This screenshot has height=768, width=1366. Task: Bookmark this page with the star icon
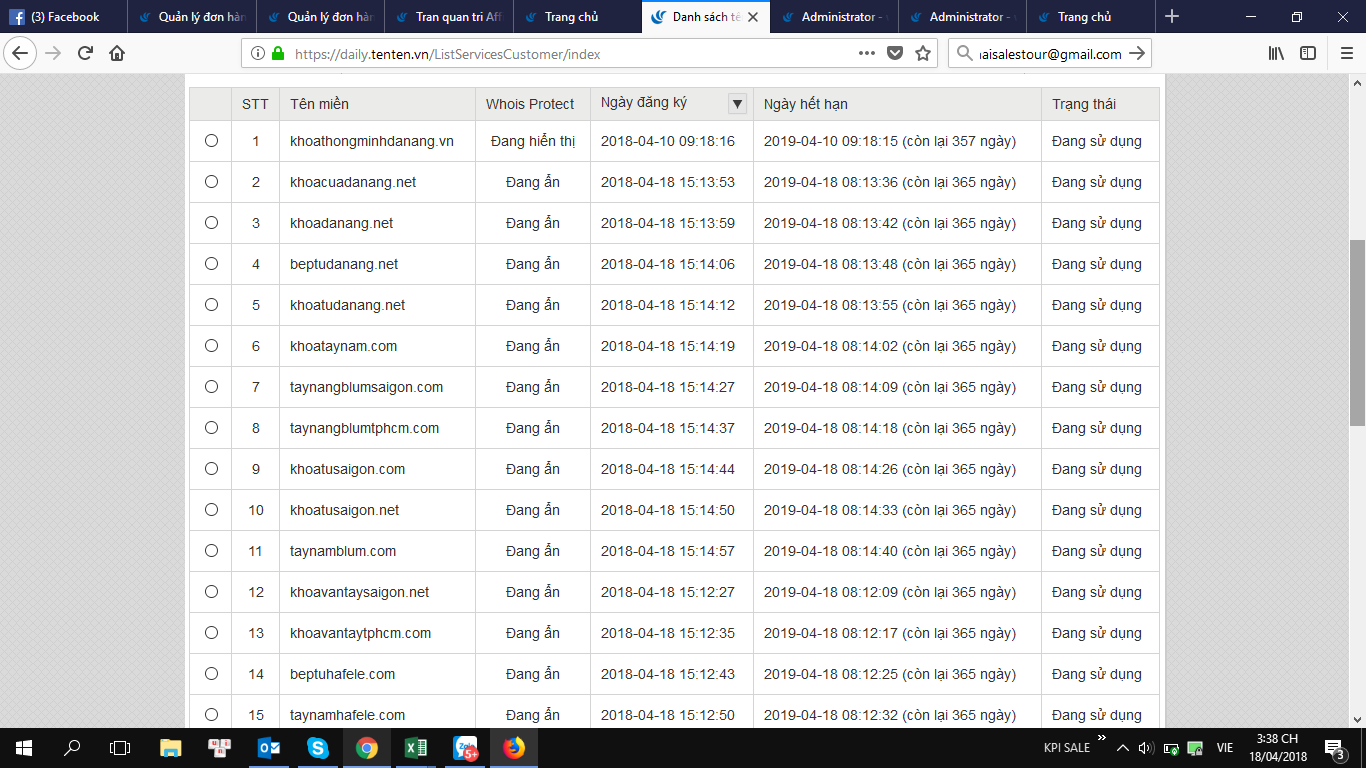point(923,54)
